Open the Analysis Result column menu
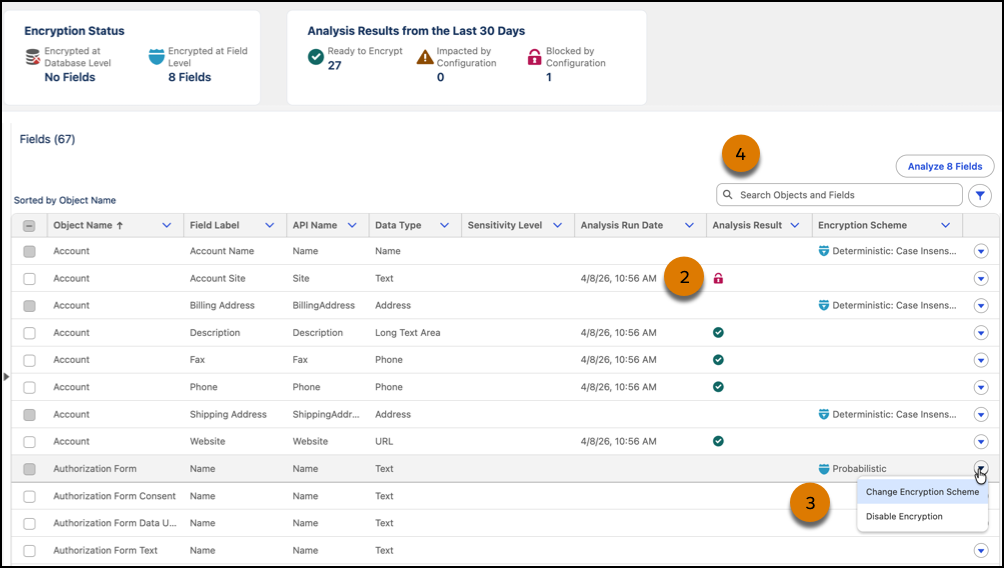The image size is (1004, 568). click(795, 225)
